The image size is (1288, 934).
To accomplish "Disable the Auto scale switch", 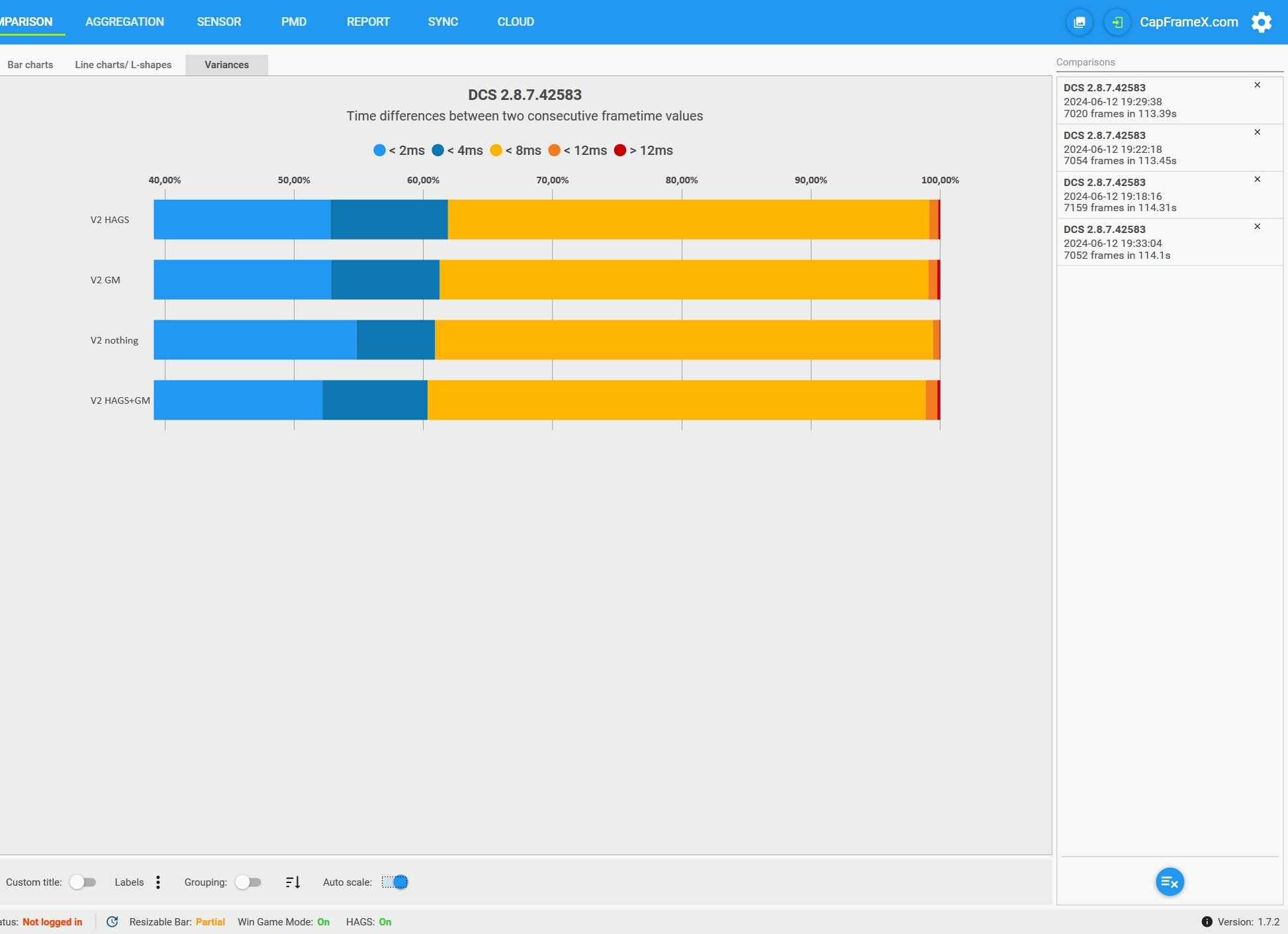I will (x=395, y=882).
